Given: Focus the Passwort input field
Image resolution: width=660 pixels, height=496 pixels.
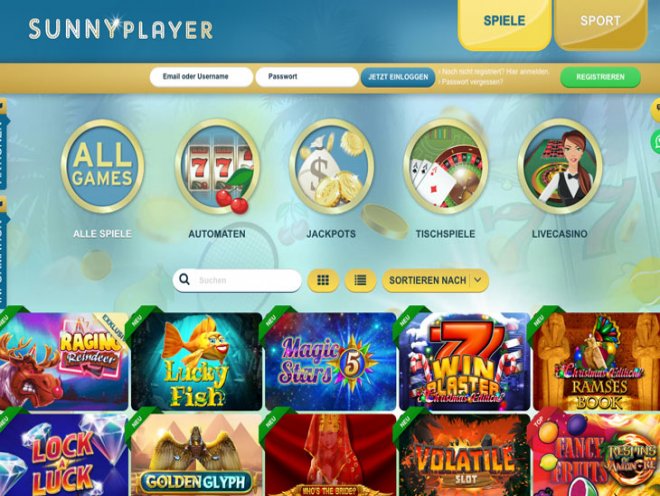Looking at the screenshot, I should point(307,77).
